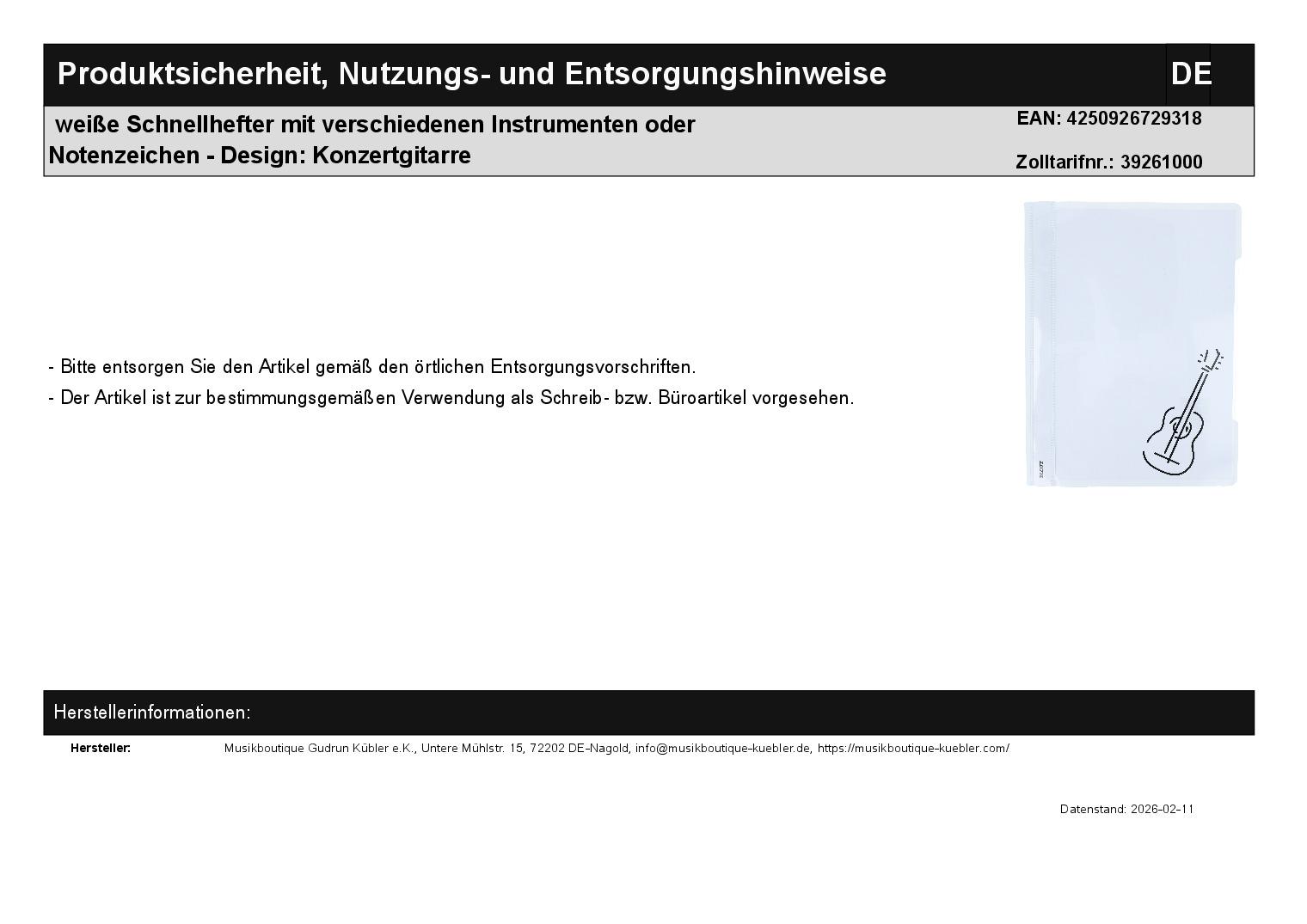Click the Datenstand 2026-02-11 date
The width and height of the screenshot is (1307, 924).
pos(1126,810)
